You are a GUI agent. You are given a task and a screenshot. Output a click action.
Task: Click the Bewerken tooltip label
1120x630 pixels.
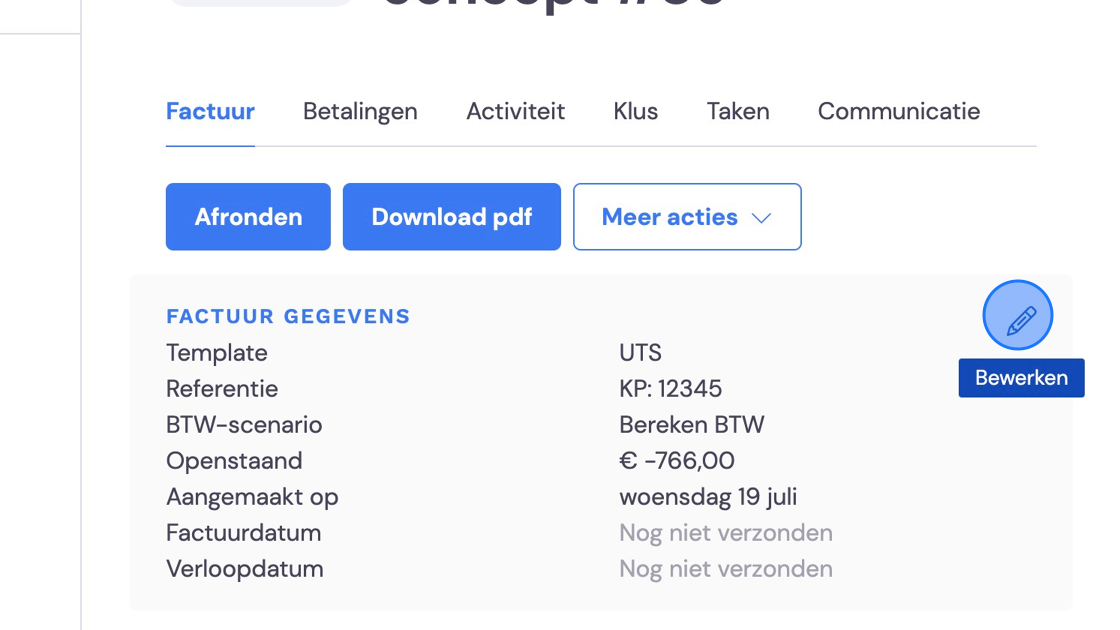[x=1021, y=378]
